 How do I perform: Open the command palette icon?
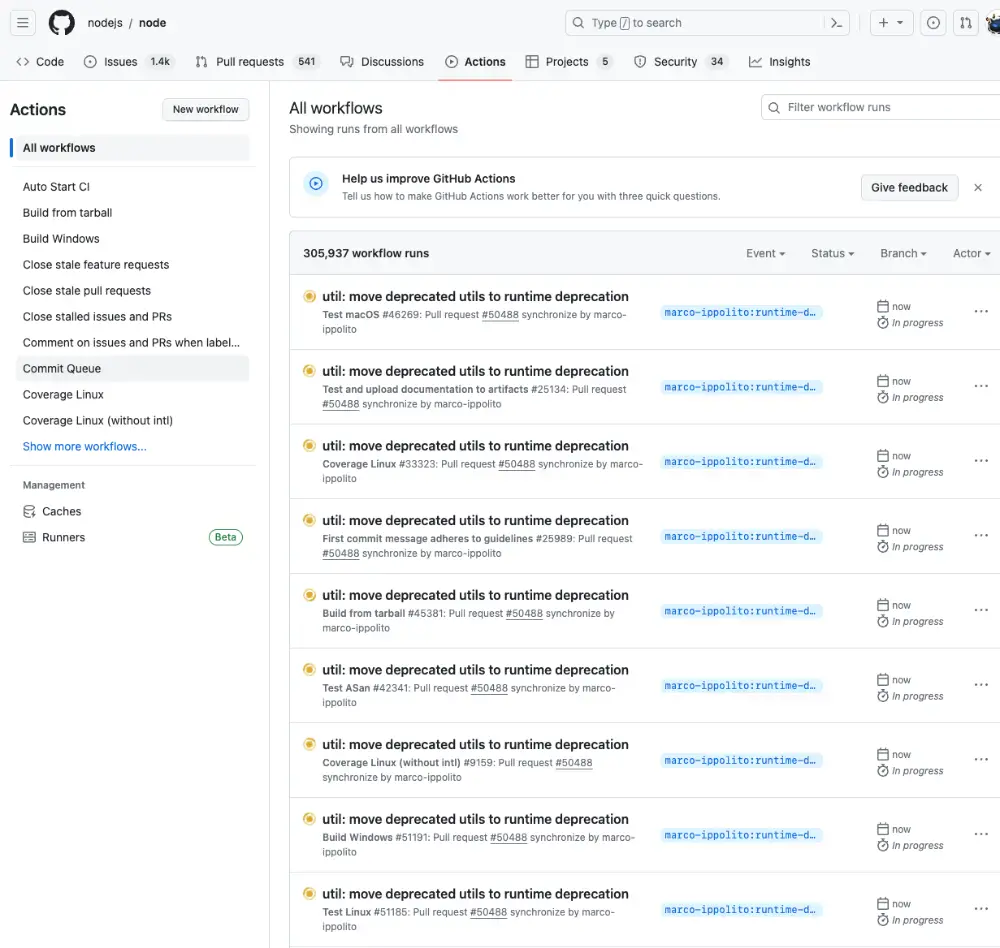click(837, 23)
